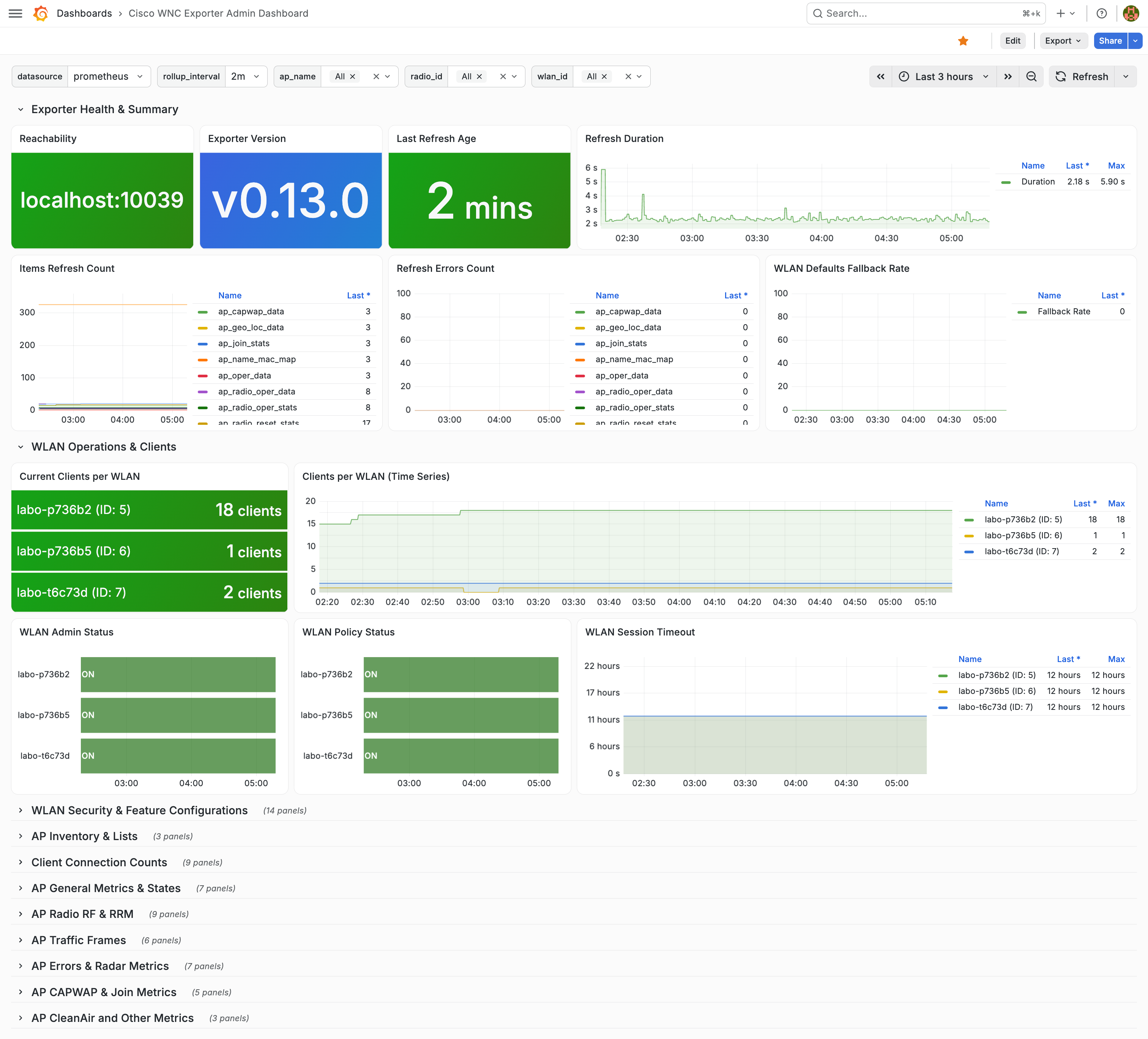This screenshot has height=1039, width=1148.
Task: Toggle labo-p736b5 in WLAN Session Timeout legend
Action: 997,691
